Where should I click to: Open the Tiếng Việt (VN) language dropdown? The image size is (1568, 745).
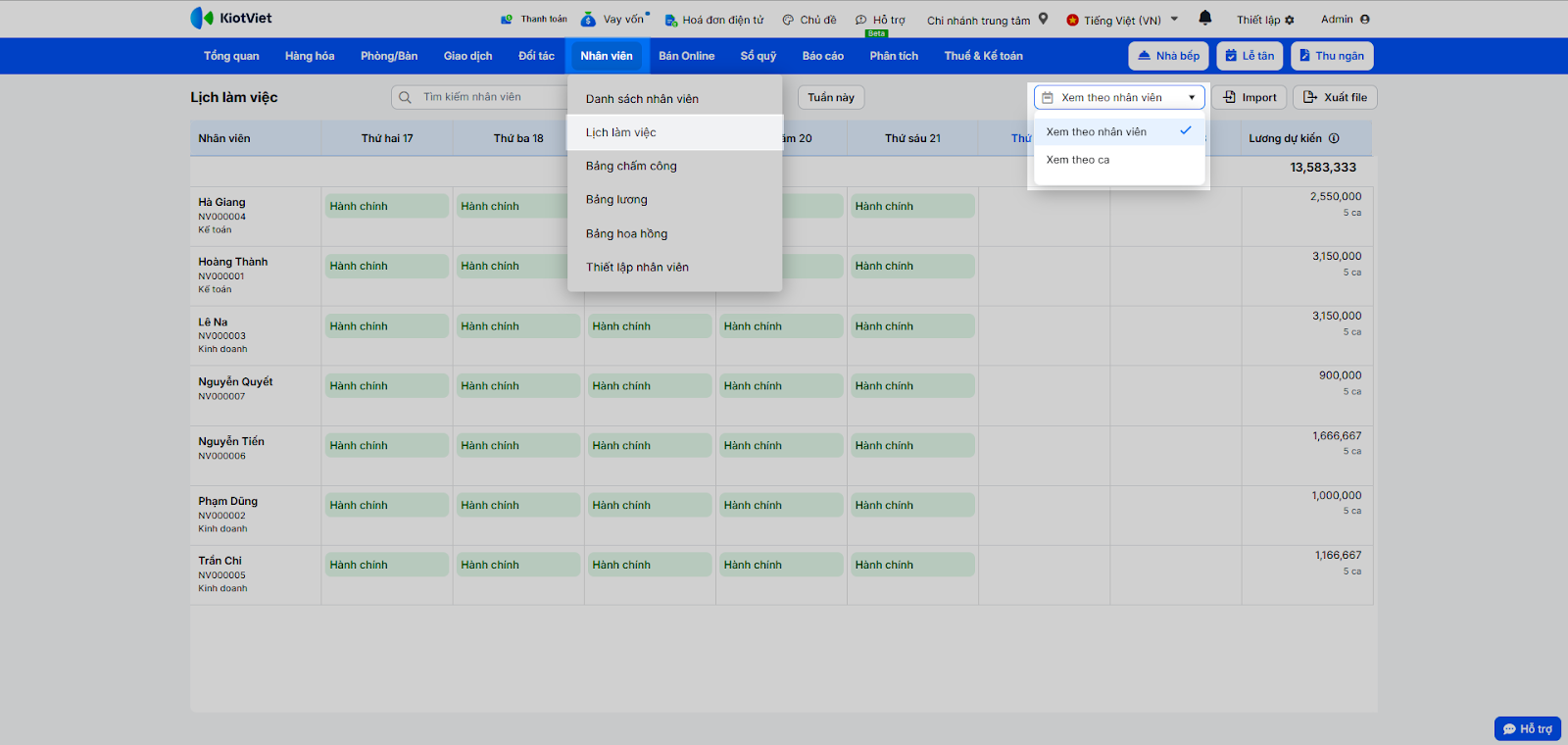(1122, 20)
